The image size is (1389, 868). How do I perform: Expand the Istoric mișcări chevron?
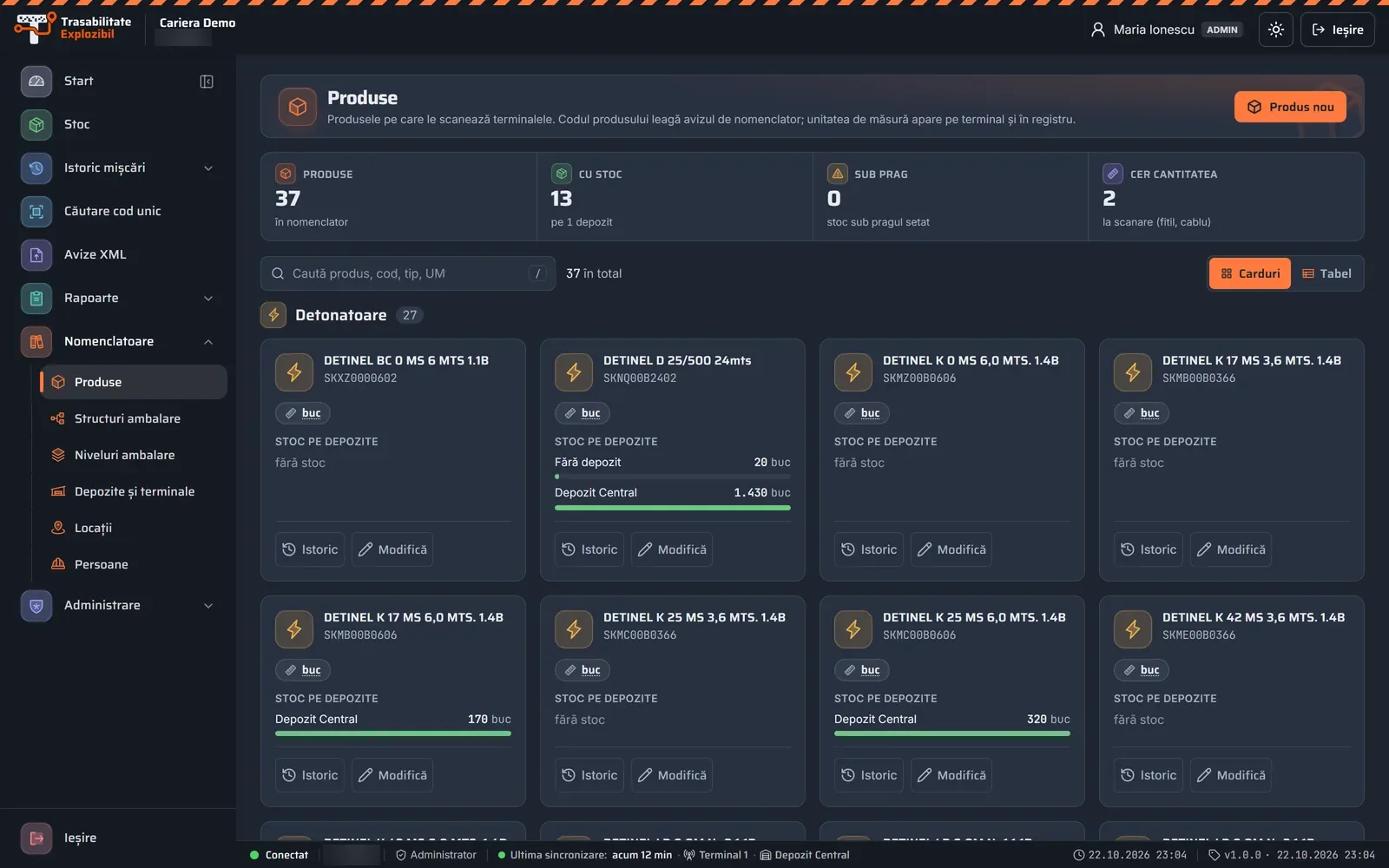pyautogui.click(x=208, y=168)
